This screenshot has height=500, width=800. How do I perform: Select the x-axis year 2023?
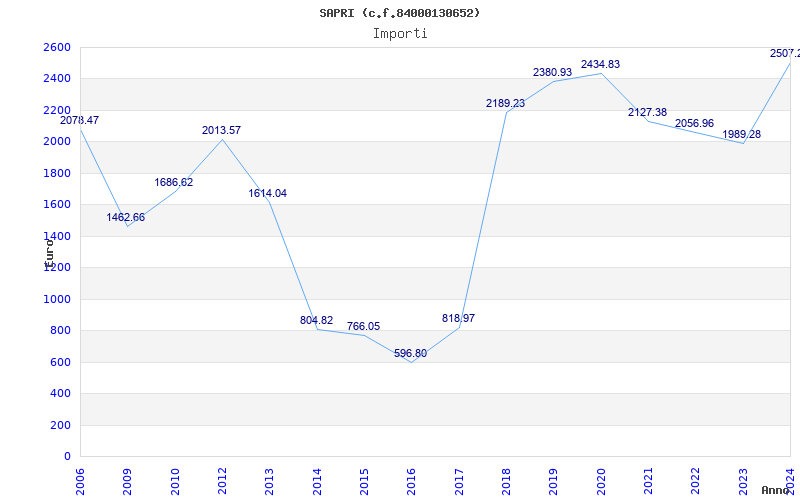(743, 481)
